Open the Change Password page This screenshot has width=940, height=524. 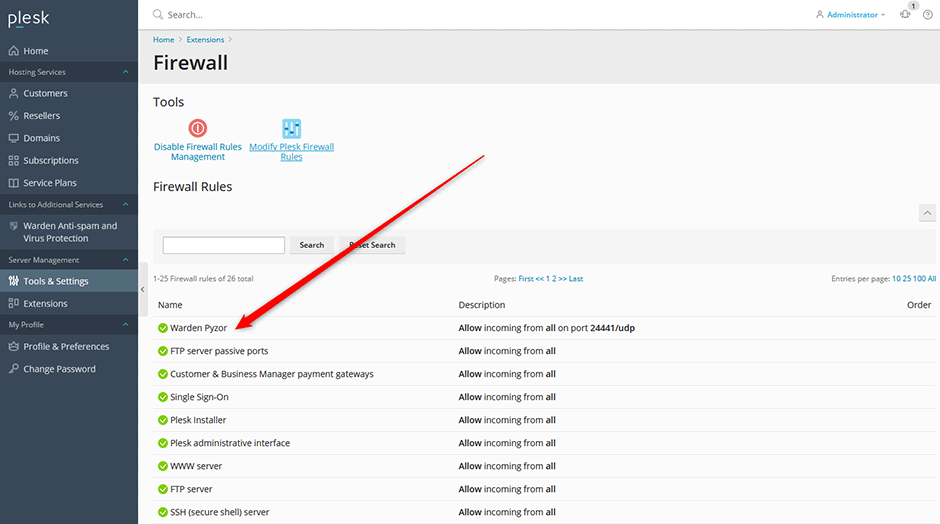click(x=59, y=369)
